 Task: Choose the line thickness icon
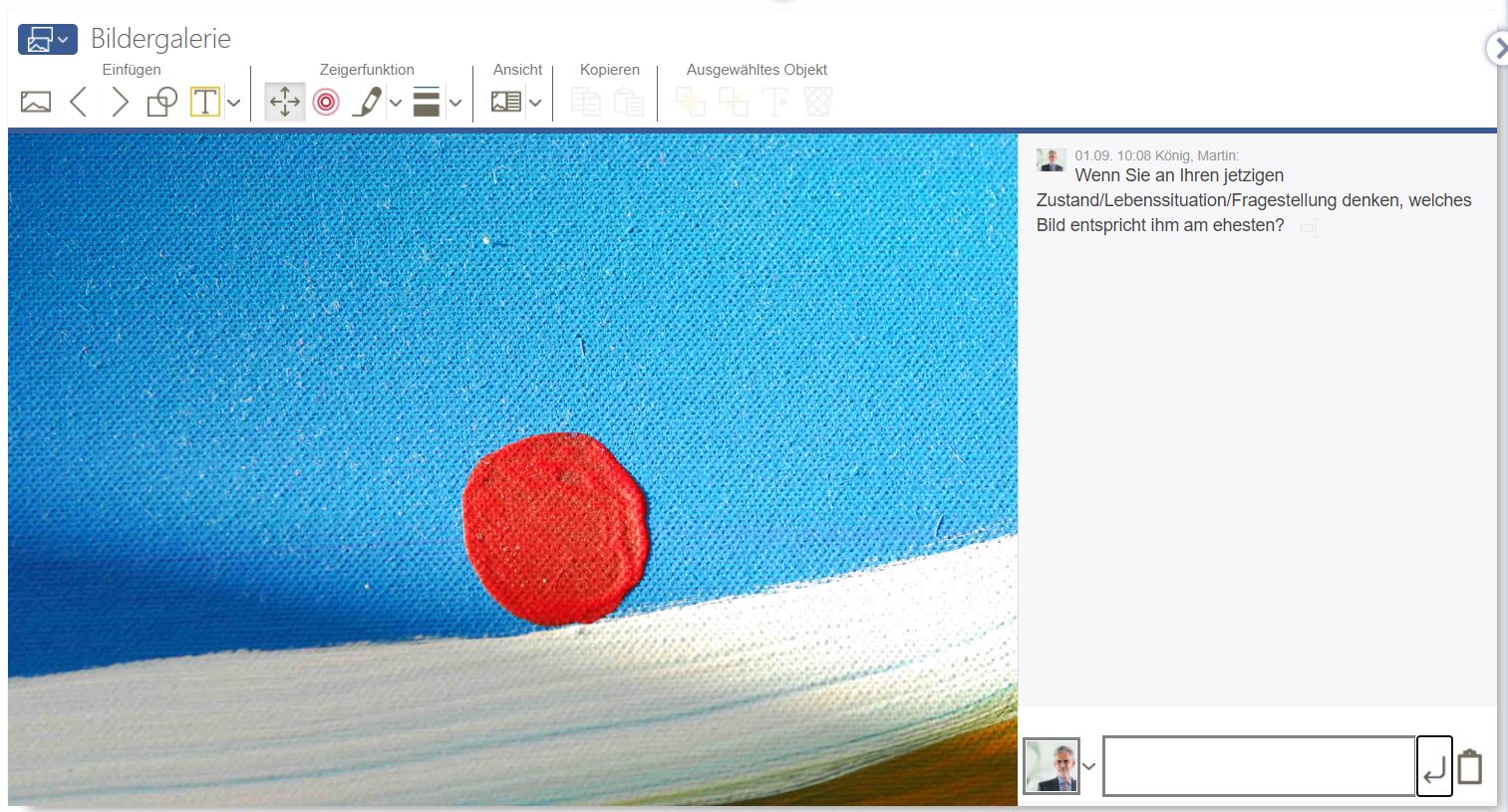pyautogui.click(x=427, y=102)
